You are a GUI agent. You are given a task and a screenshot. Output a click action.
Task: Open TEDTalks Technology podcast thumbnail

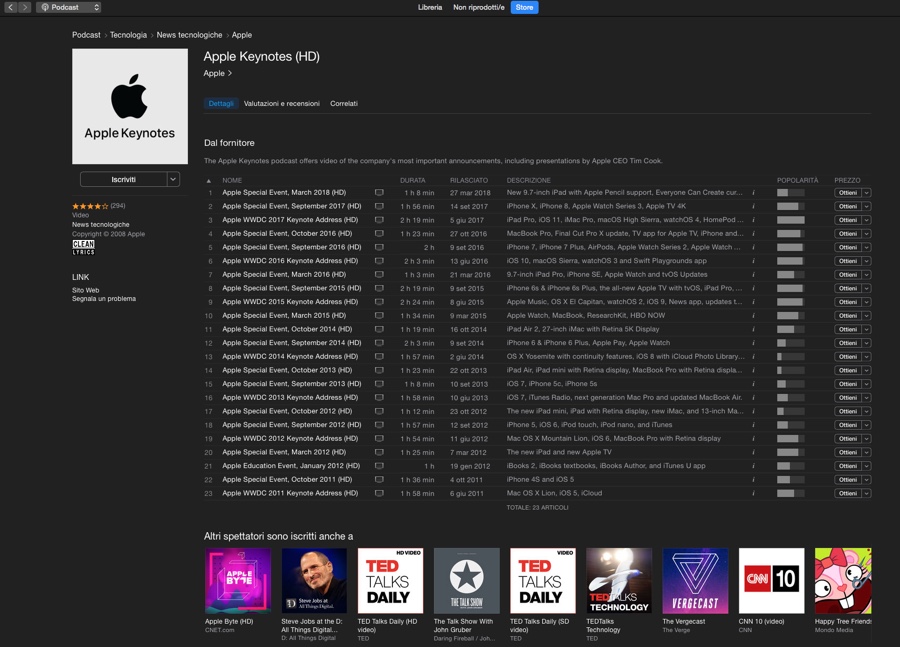pyautogui.click(x=619, y=580)
